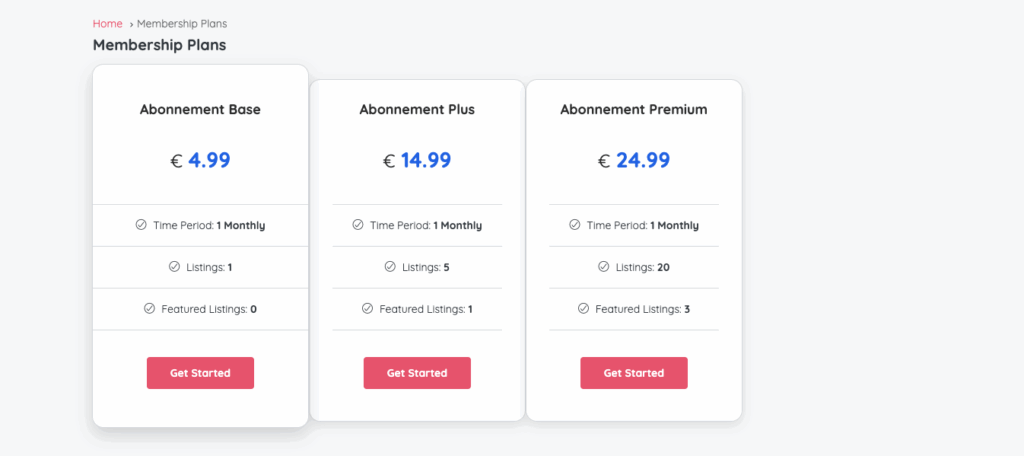Click the checkmark icon beside Premium Listings: 20
This screenshot has height=456, width=1024.
pos(604,267)
